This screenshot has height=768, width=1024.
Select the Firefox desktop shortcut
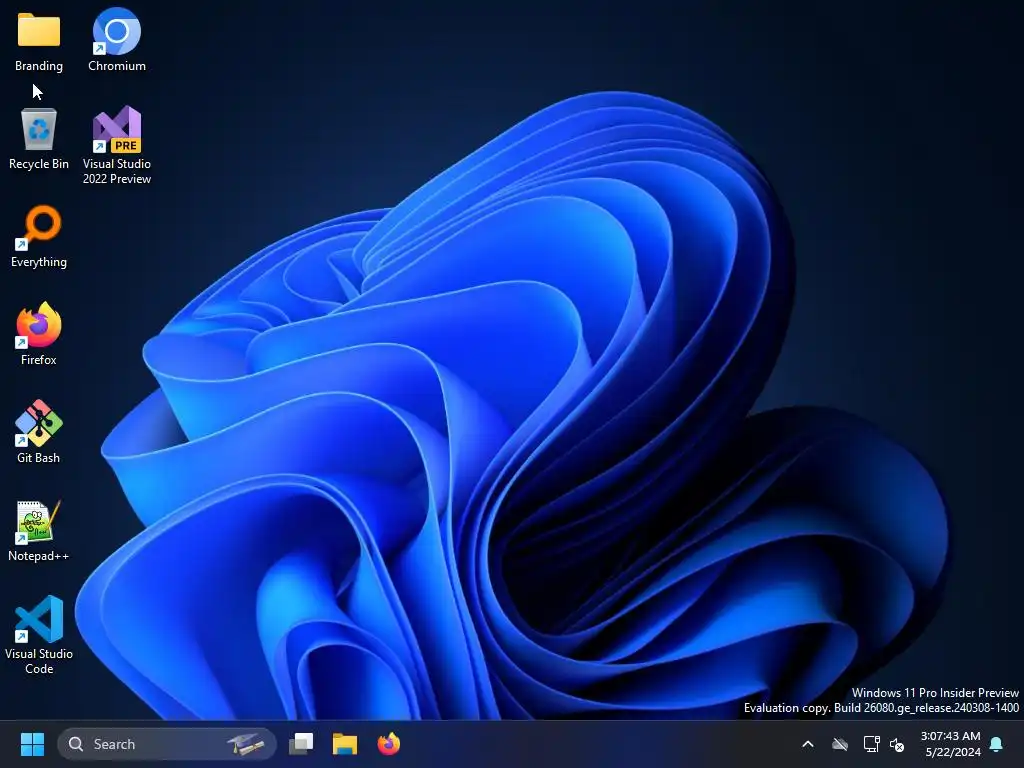39,334
